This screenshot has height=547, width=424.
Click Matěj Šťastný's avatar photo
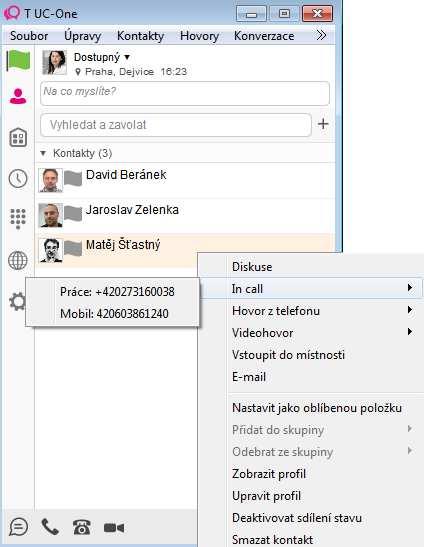coord(51,250)
